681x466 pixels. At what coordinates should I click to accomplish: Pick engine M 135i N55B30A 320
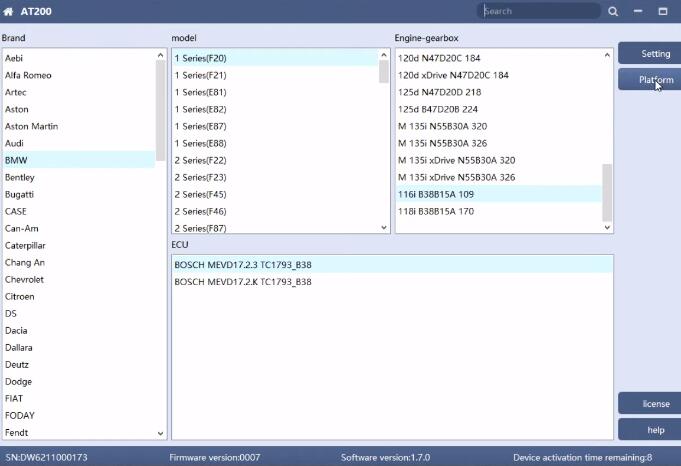coord(499,126)
